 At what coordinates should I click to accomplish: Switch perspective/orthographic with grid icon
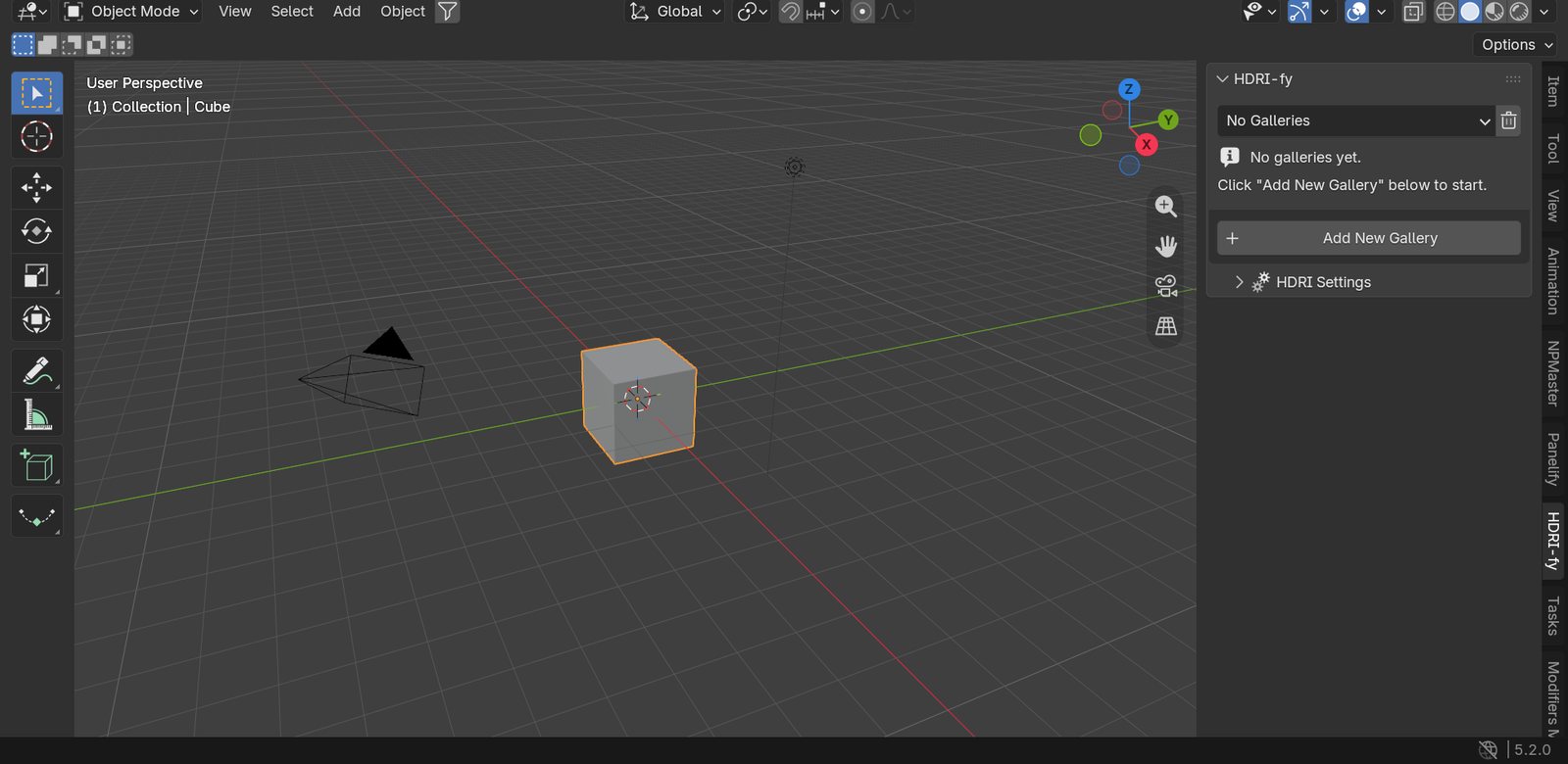1166,326
